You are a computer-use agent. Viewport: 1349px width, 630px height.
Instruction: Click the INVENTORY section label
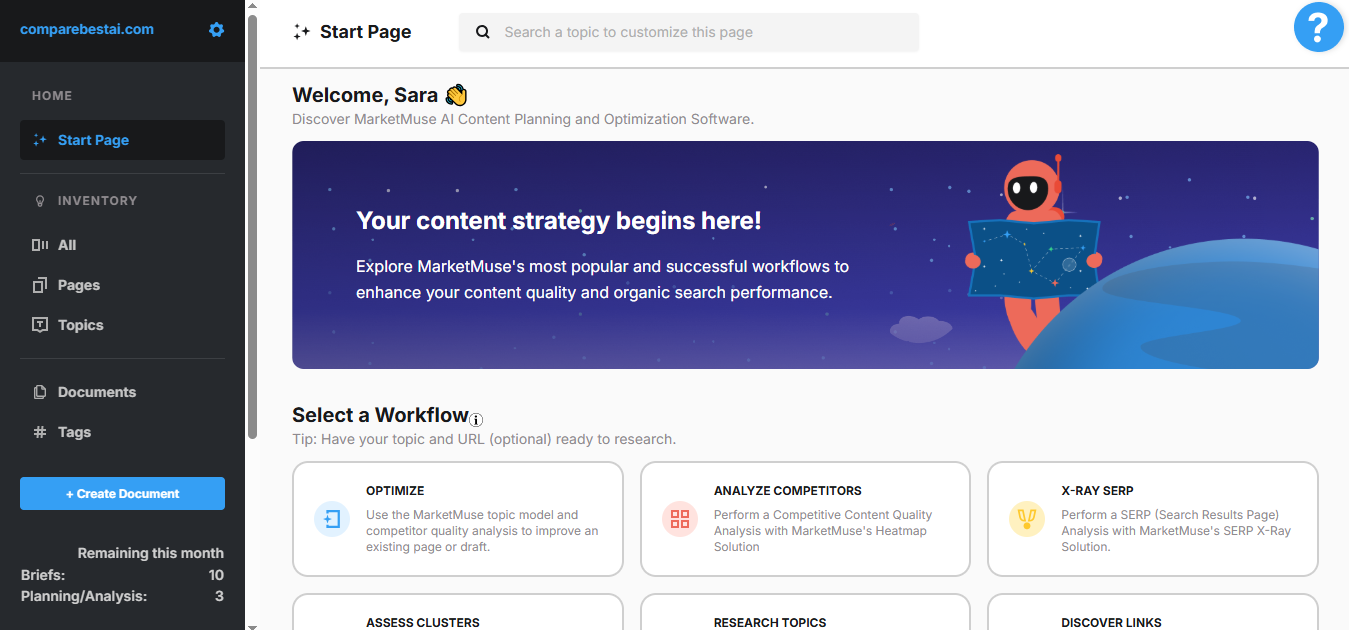point(97,201)
